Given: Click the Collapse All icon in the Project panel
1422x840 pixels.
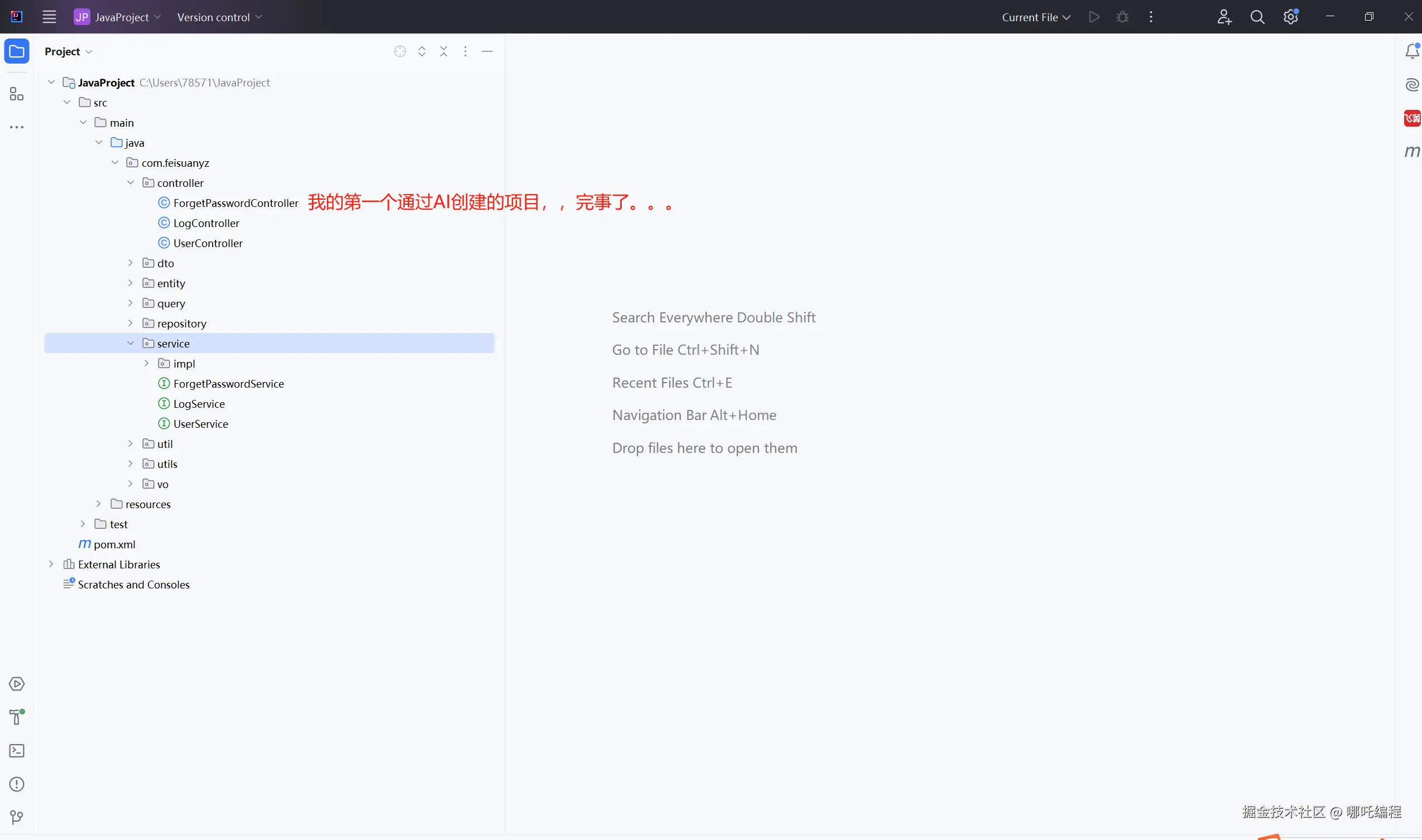Looking at the screenshot, I should pyautogui.click(x=444, y=51).
